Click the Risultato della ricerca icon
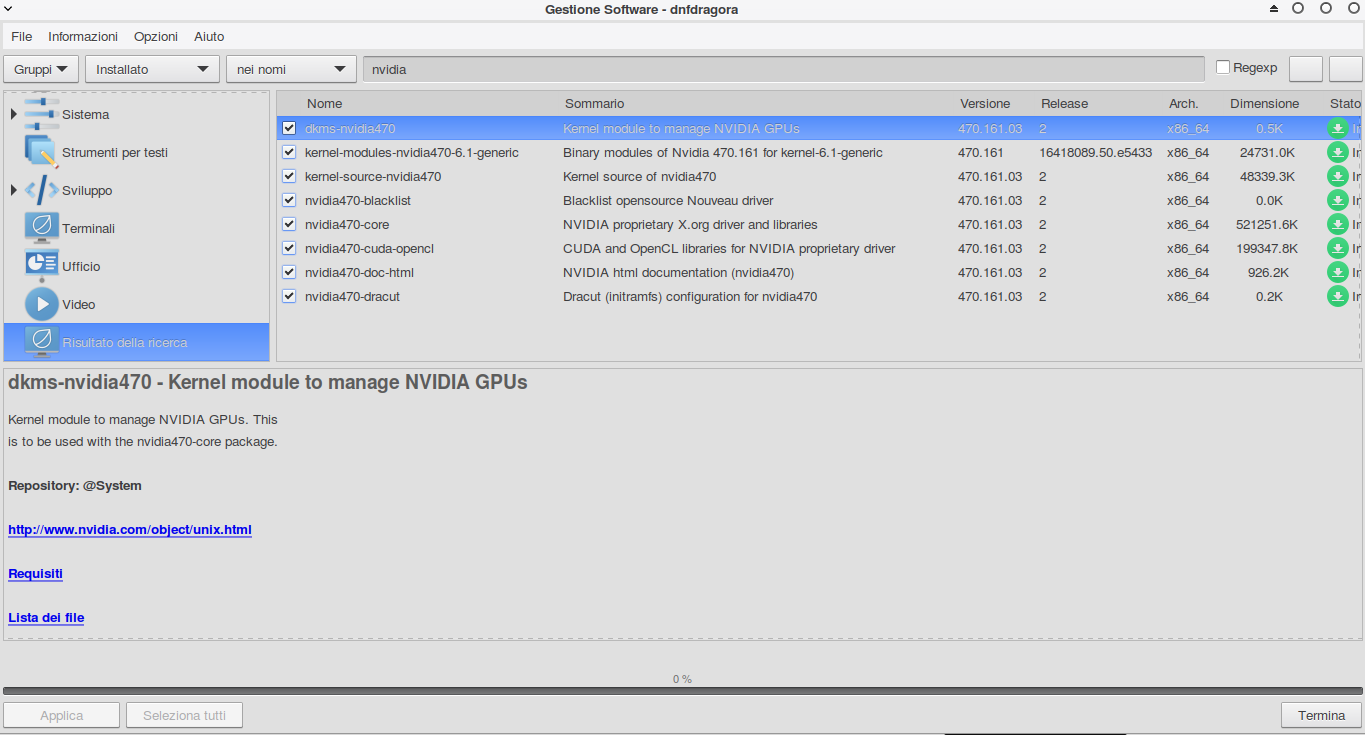 (41, 342)
